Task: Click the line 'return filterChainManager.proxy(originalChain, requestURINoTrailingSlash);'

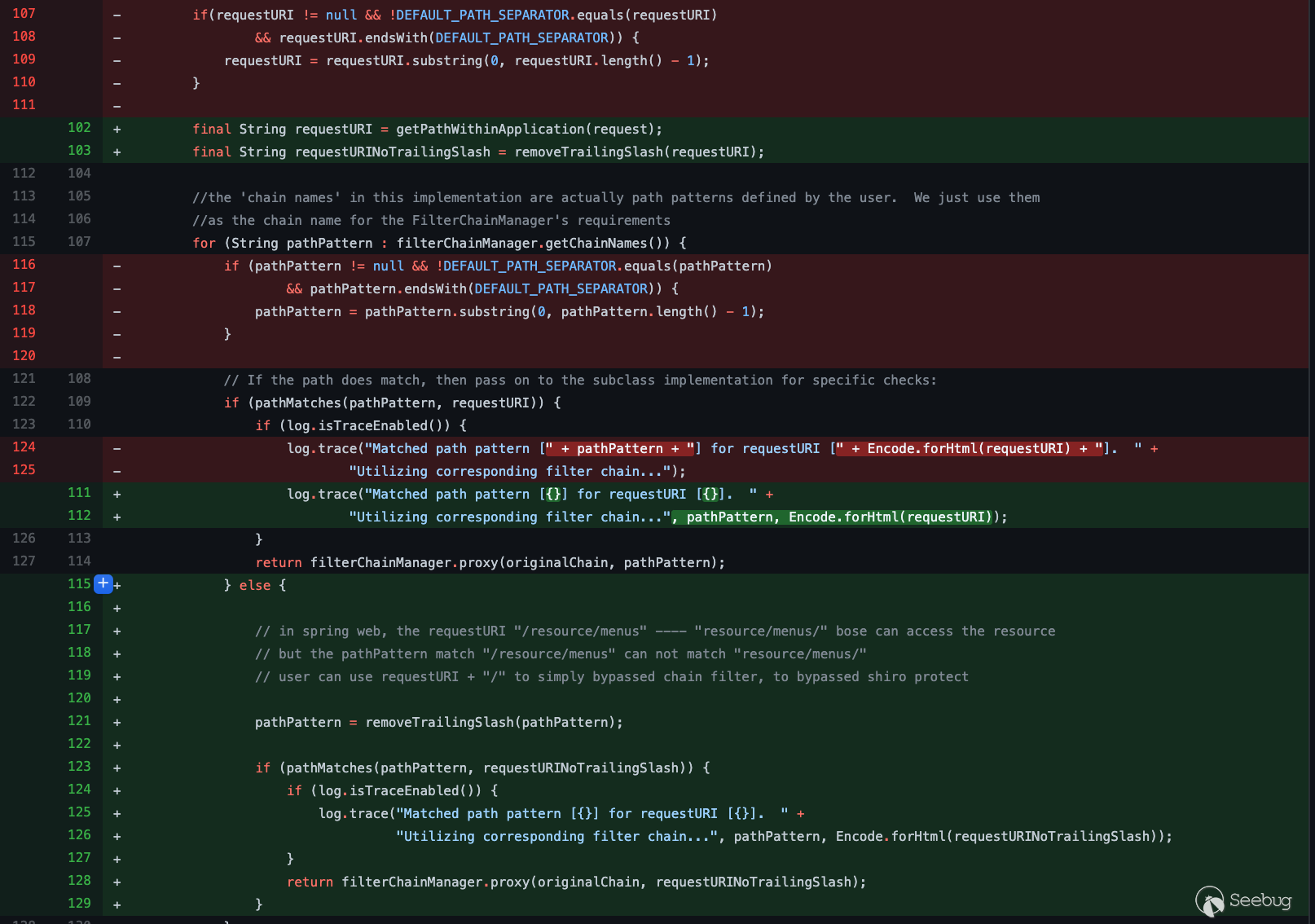Action: pos(576,882)
